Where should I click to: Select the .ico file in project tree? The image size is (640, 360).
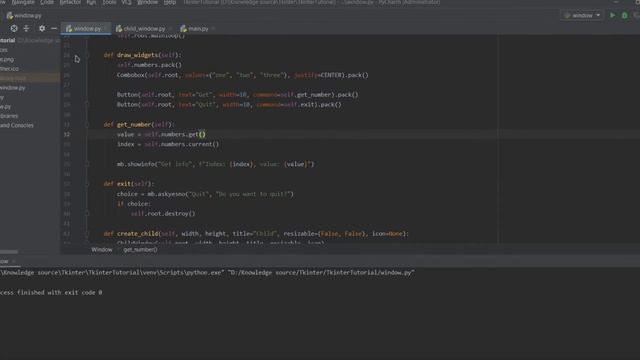(x=9, y=69)
